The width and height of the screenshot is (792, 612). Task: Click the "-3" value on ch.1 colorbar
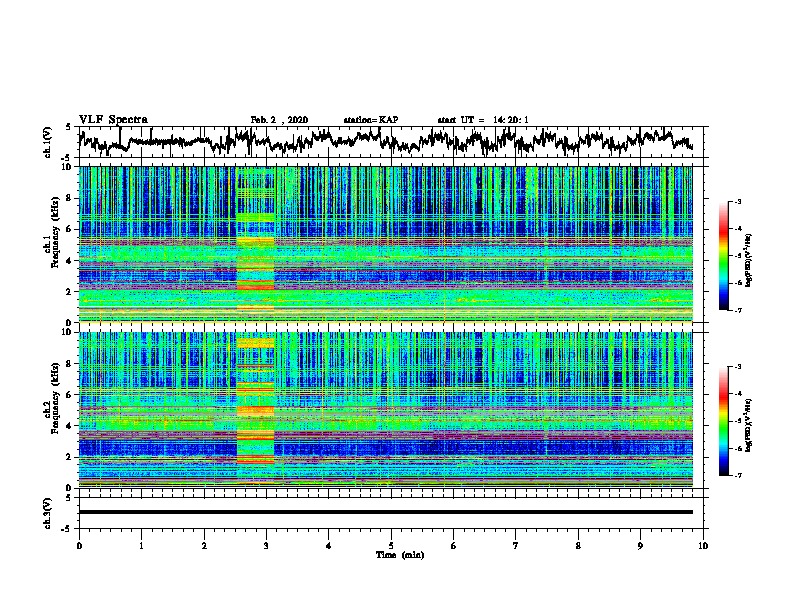coord(737,201)
